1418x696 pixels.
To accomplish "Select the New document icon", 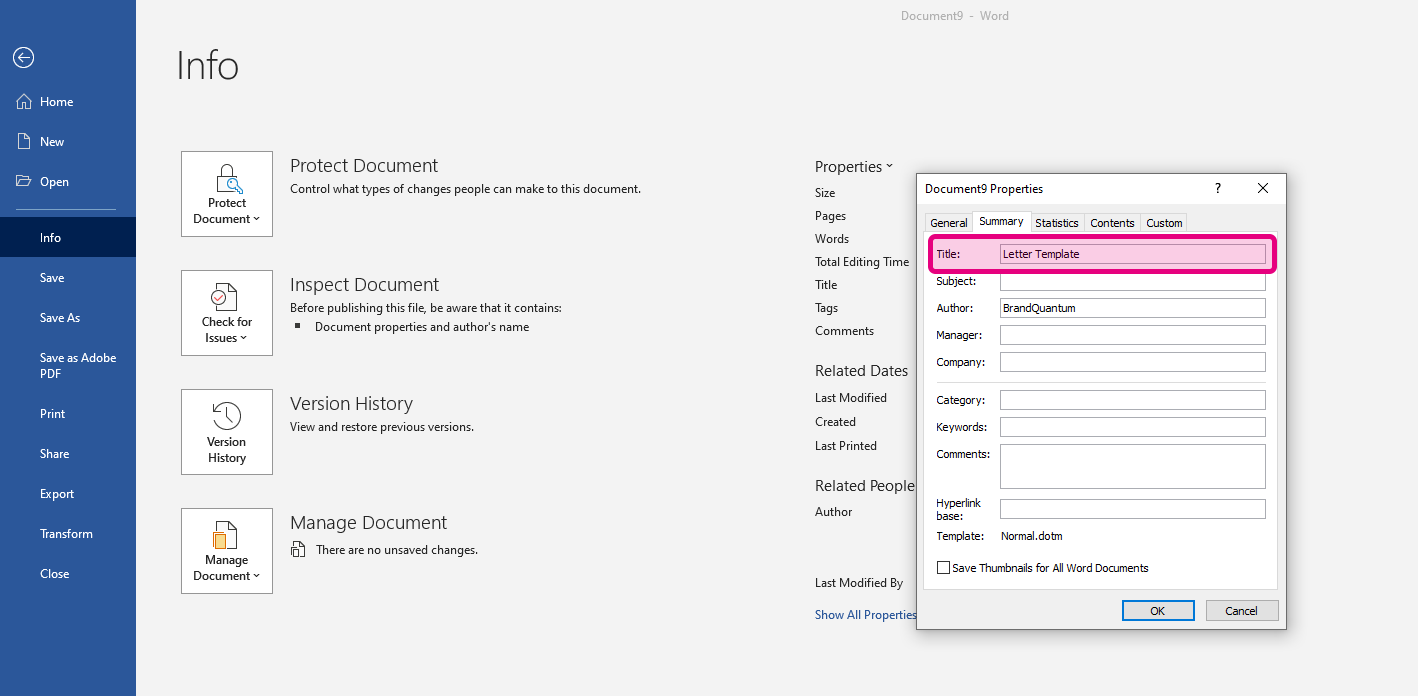I will [24, 142].
